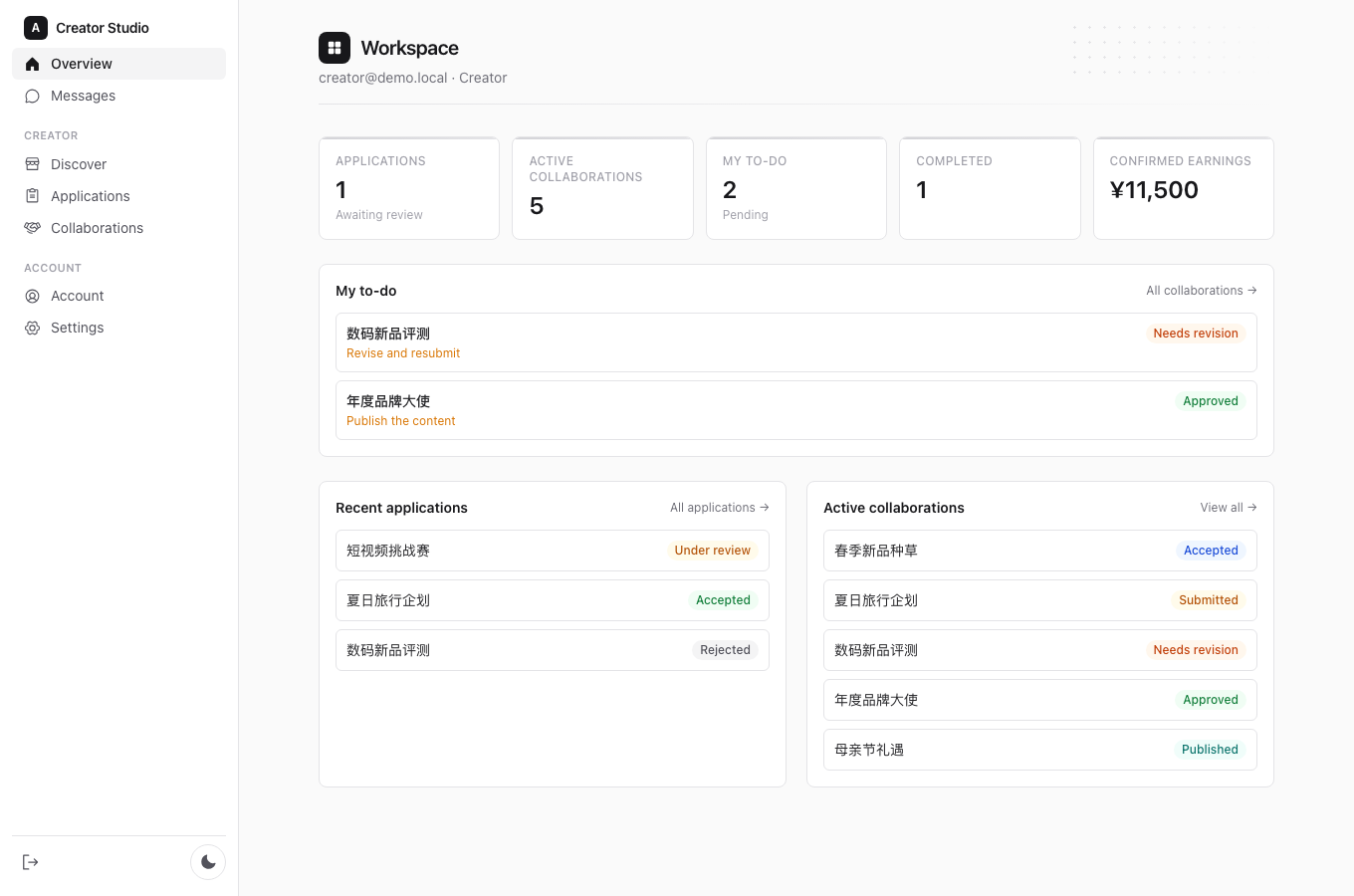Viewport: 1354px width, 896px height.
Task: Click the Revise and resubmit text
Action: point(403,353)
